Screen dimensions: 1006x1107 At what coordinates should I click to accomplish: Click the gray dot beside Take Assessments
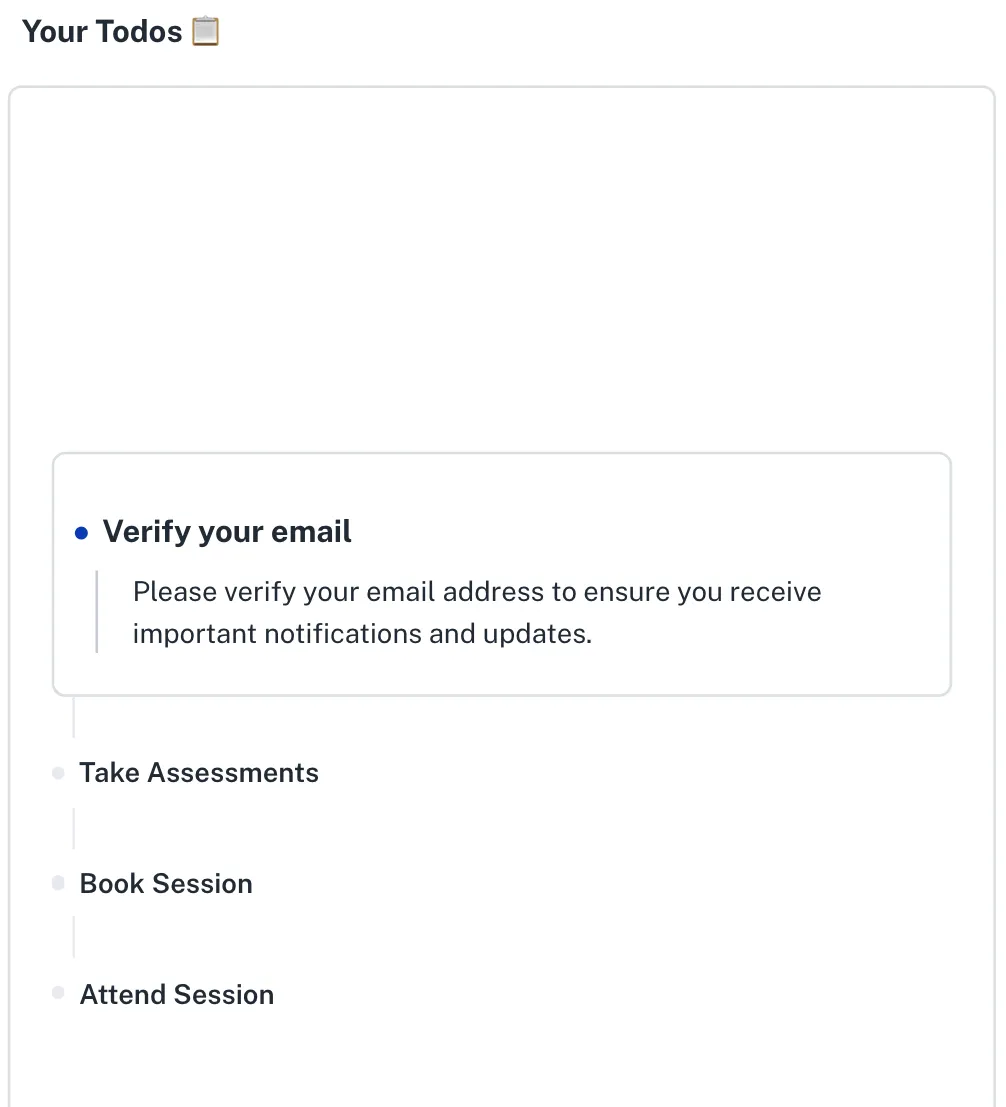click(58, 773)
